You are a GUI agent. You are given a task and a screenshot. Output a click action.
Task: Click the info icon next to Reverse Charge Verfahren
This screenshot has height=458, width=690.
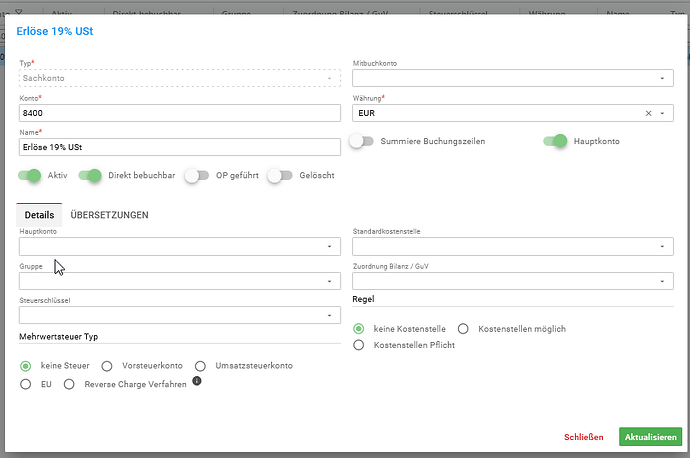click(197, 381)
